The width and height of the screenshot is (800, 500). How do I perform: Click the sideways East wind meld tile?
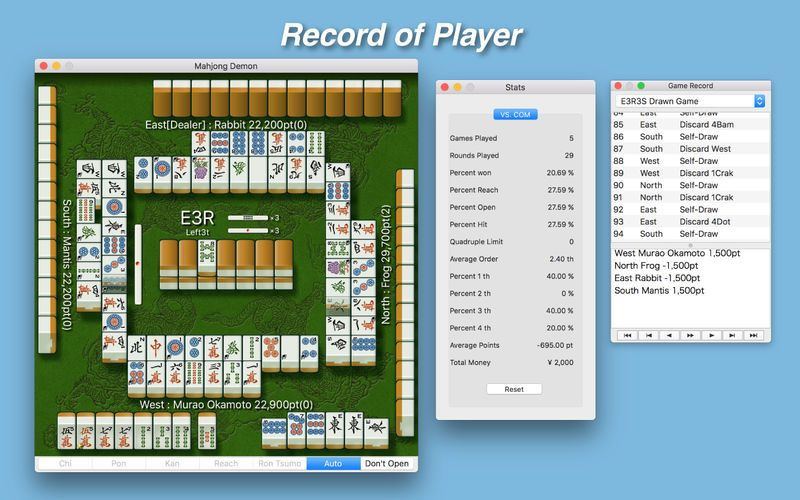(x=376, y=434)
